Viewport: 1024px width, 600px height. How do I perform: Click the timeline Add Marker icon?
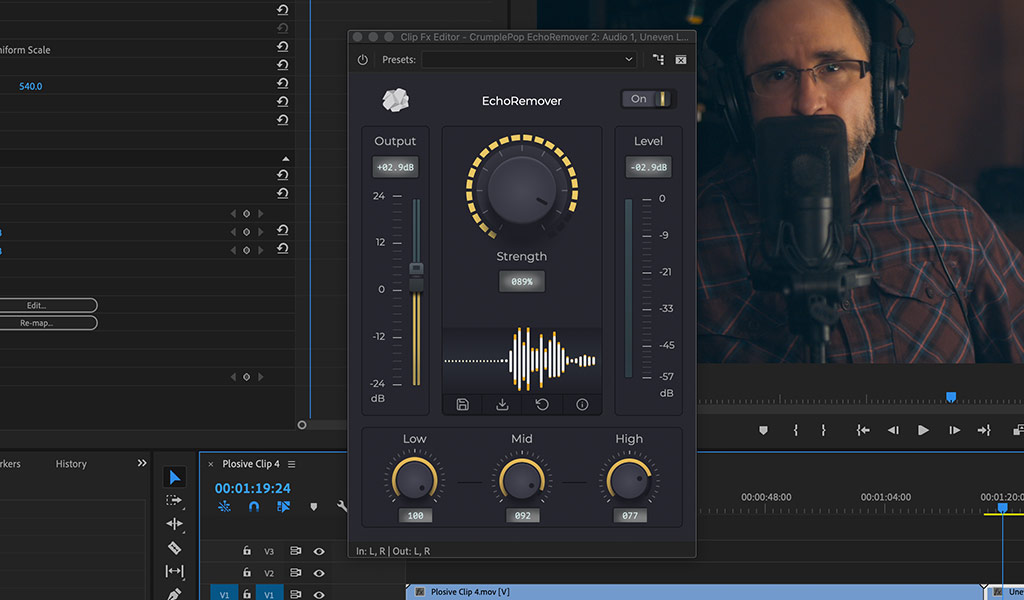click(313, 507)
